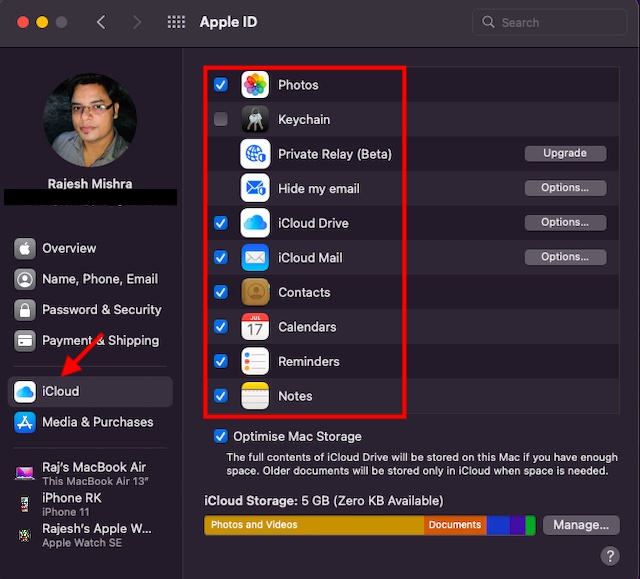This screenshot has height=579, width=640.
Task: Open Options for iCloud Drive
Action: tap(565, 222)
